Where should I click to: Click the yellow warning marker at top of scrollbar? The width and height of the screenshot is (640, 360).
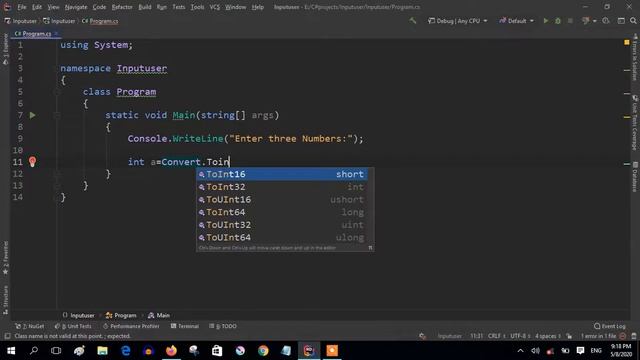pyautogui.click(x=627, y=42)
